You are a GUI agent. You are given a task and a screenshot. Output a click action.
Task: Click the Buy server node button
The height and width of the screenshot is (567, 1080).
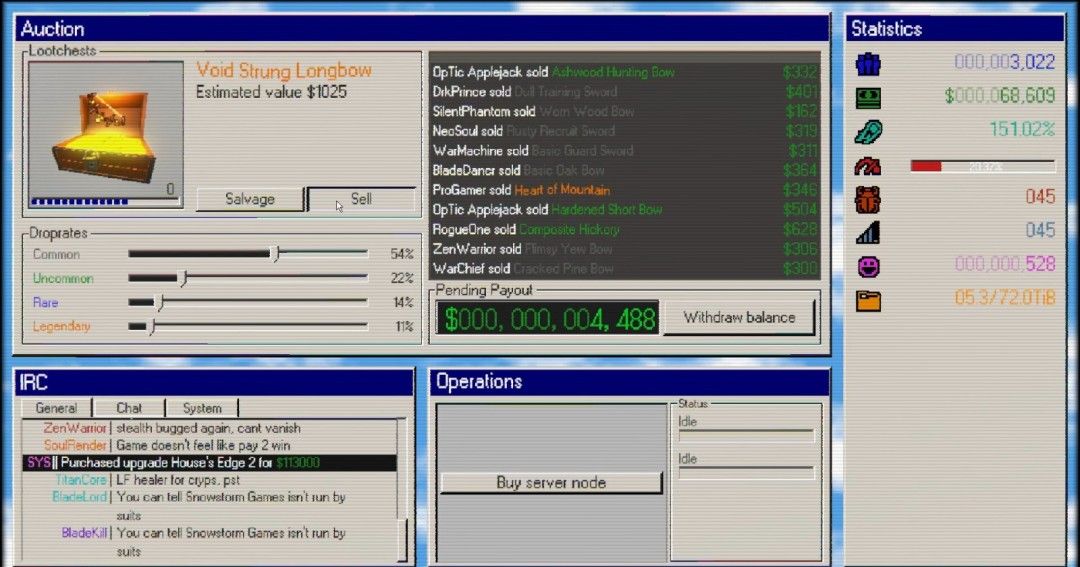551,482
